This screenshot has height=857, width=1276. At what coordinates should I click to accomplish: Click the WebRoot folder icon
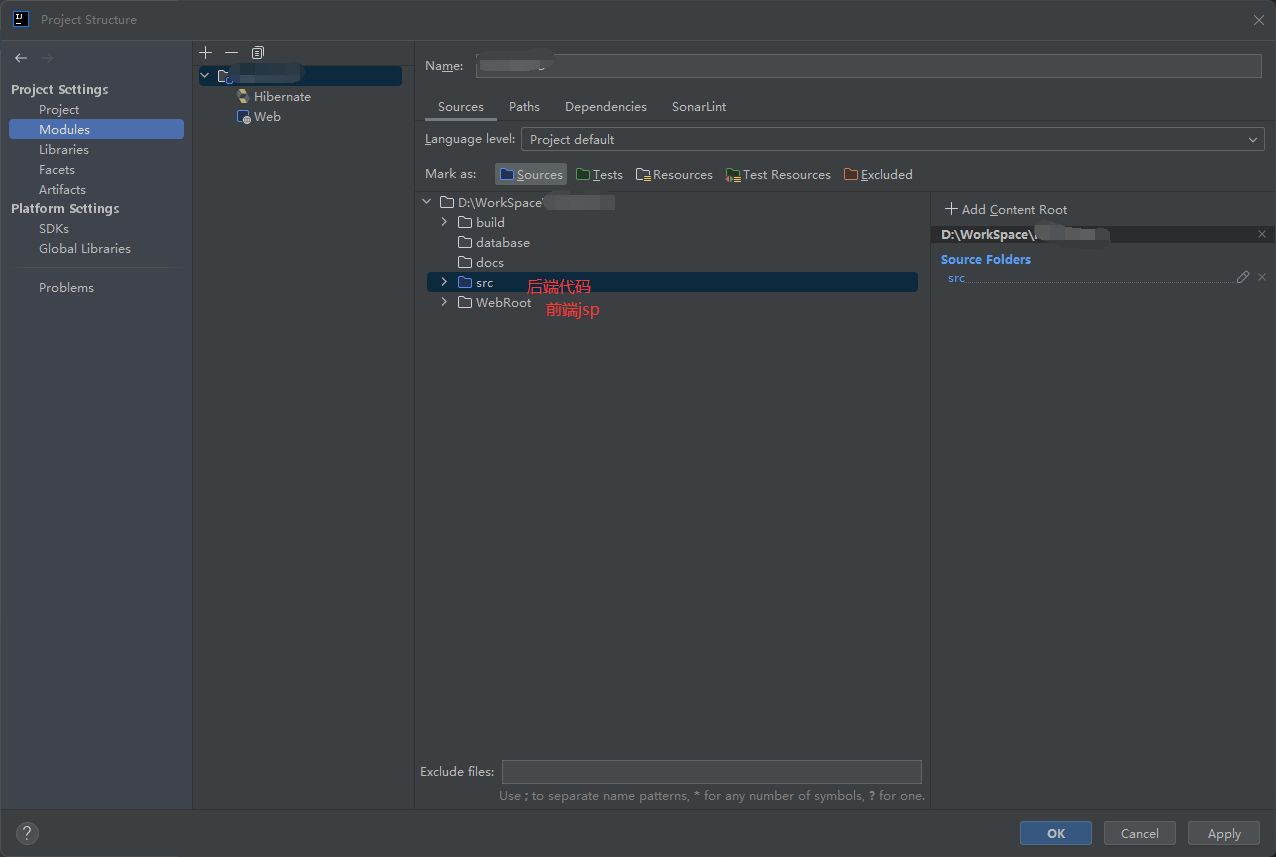(x=465, y=302)
